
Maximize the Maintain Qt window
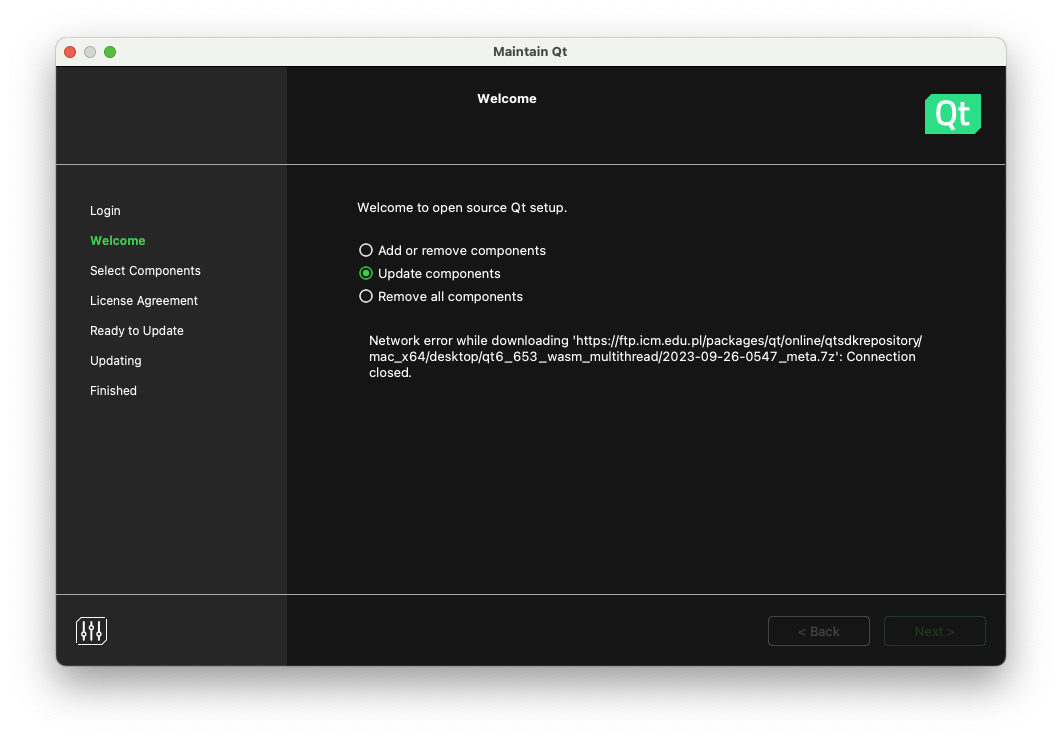pos(110,52)
